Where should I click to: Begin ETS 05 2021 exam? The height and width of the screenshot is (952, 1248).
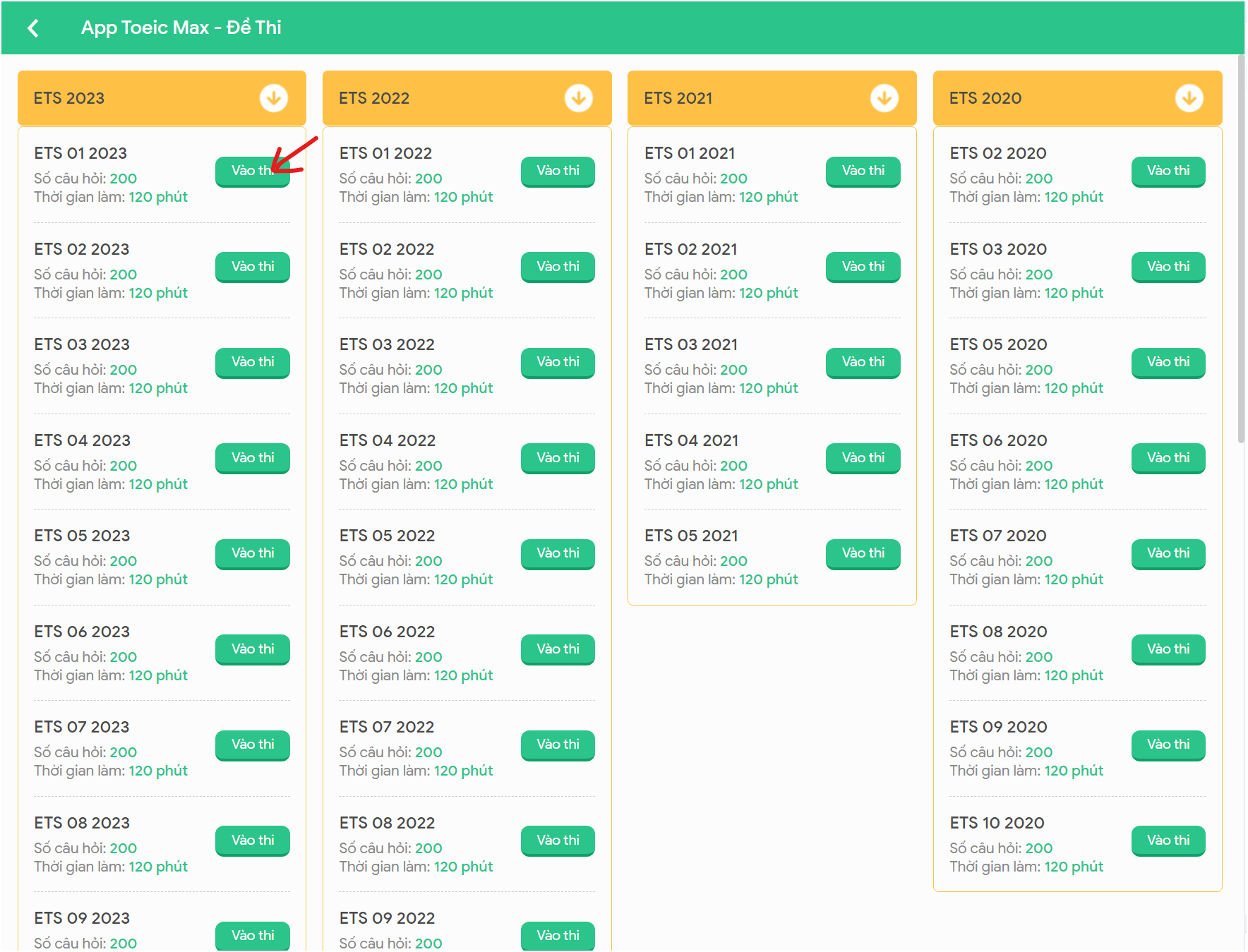[863, 553]
